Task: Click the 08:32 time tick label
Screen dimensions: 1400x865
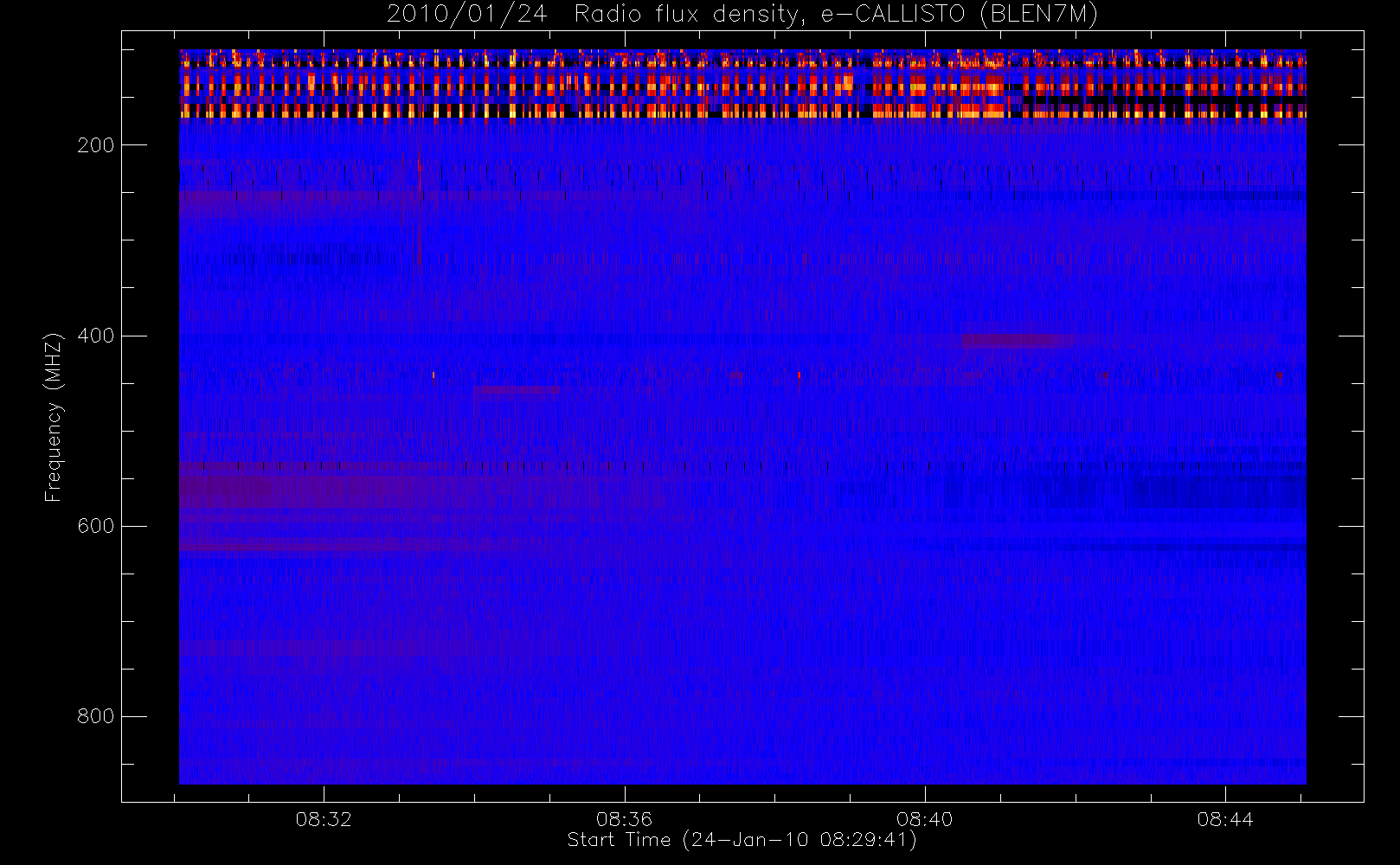Action: point(324,819)
